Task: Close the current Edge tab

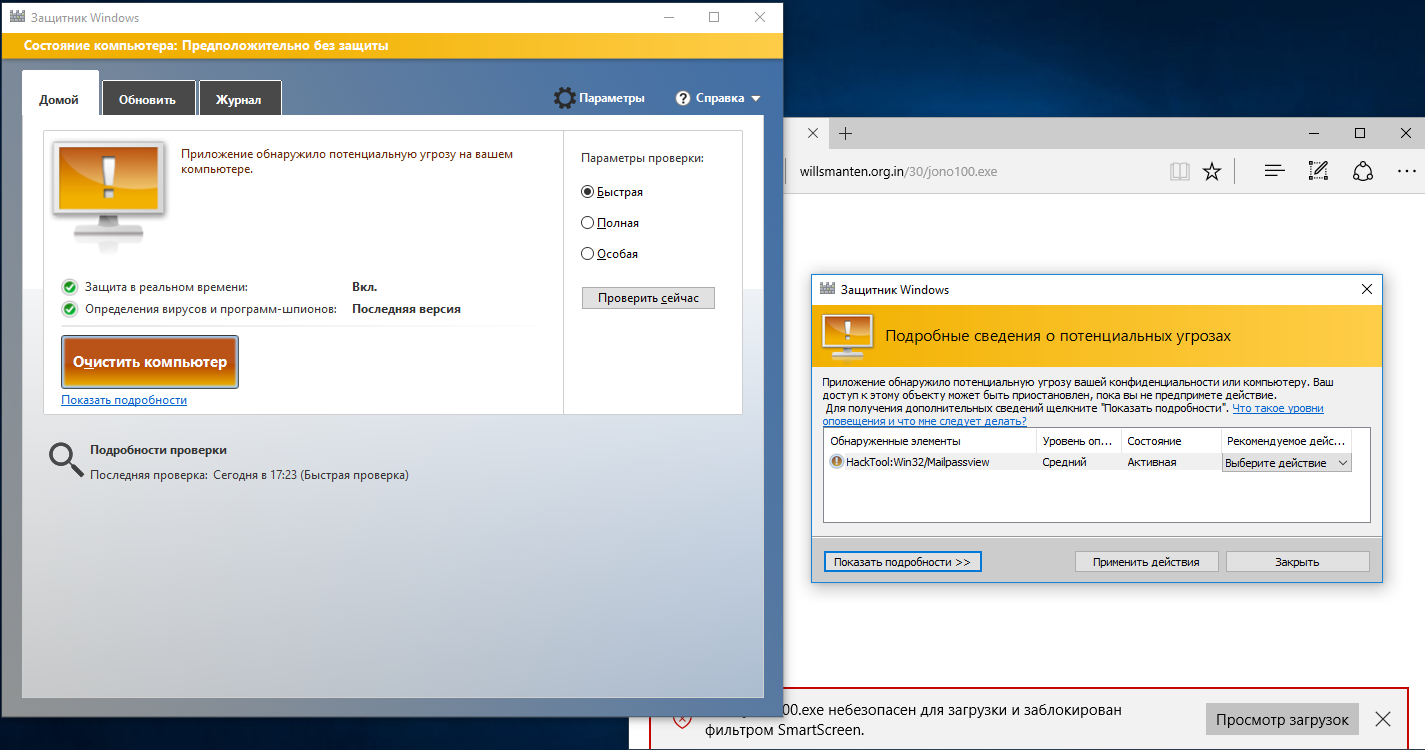Action: (812, 133)
